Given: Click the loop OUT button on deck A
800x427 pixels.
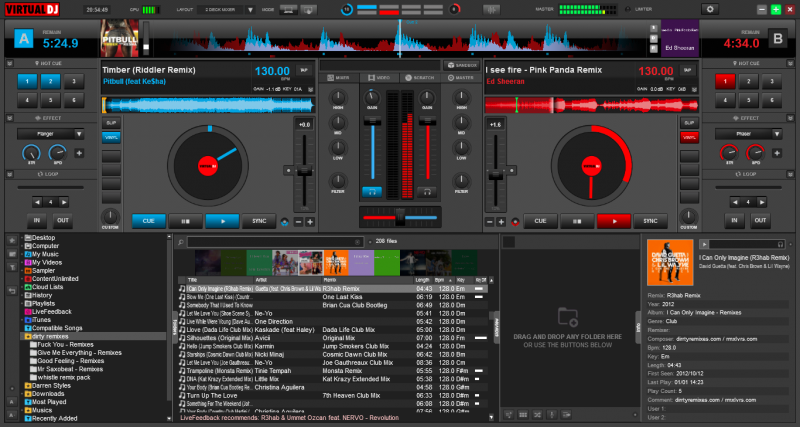Looking at the screenshot, I should coord(63,220).
